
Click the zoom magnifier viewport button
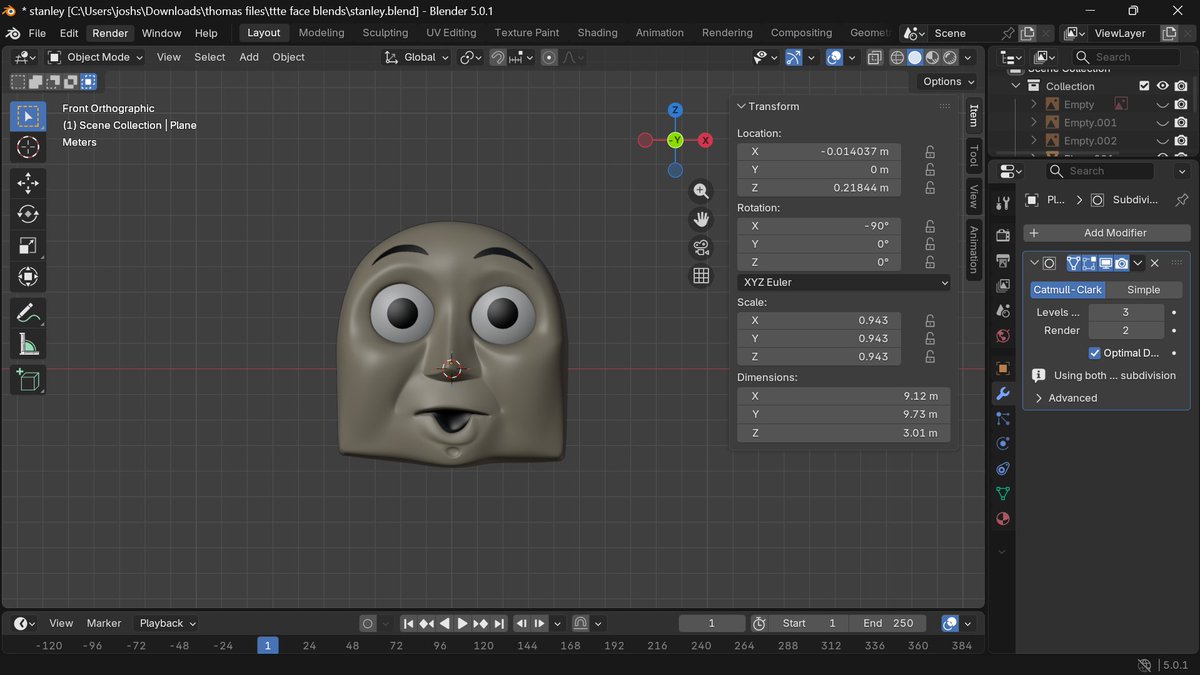[701, 191]
